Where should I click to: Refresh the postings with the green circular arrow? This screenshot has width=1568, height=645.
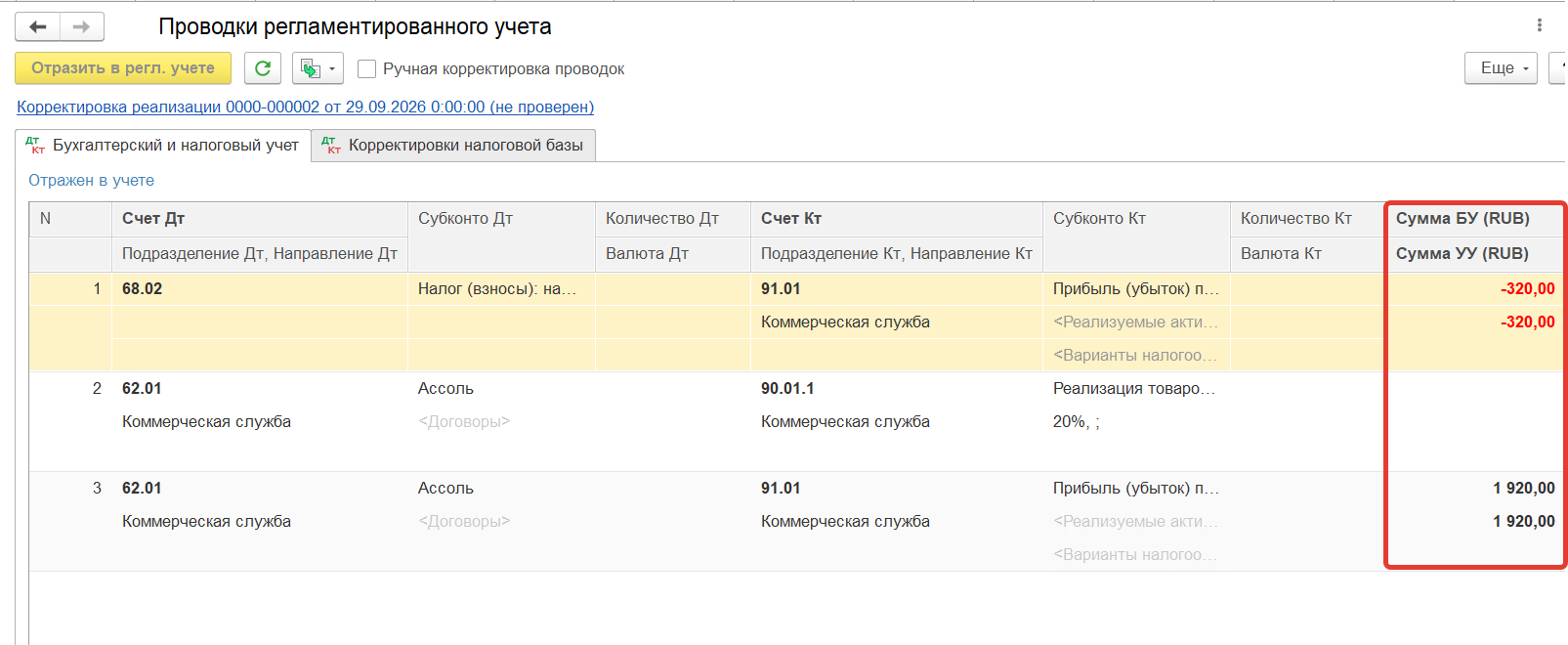point(263,68)
